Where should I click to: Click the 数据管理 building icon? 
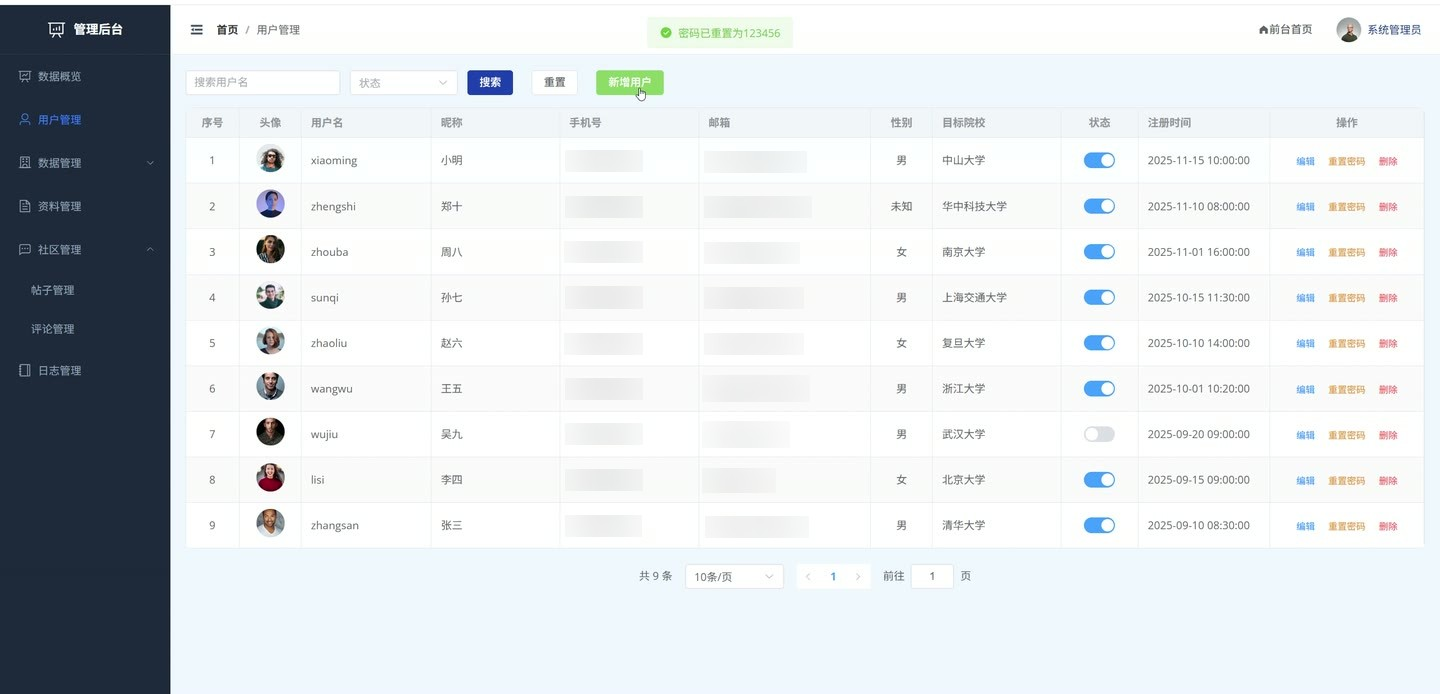(x=25, y=162)
